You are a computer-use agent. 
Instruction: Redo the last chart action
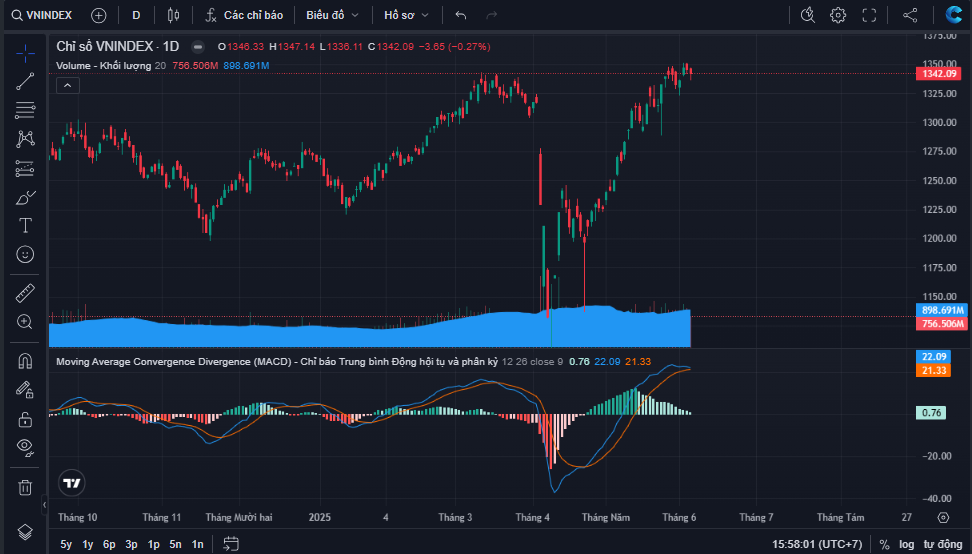492,15
